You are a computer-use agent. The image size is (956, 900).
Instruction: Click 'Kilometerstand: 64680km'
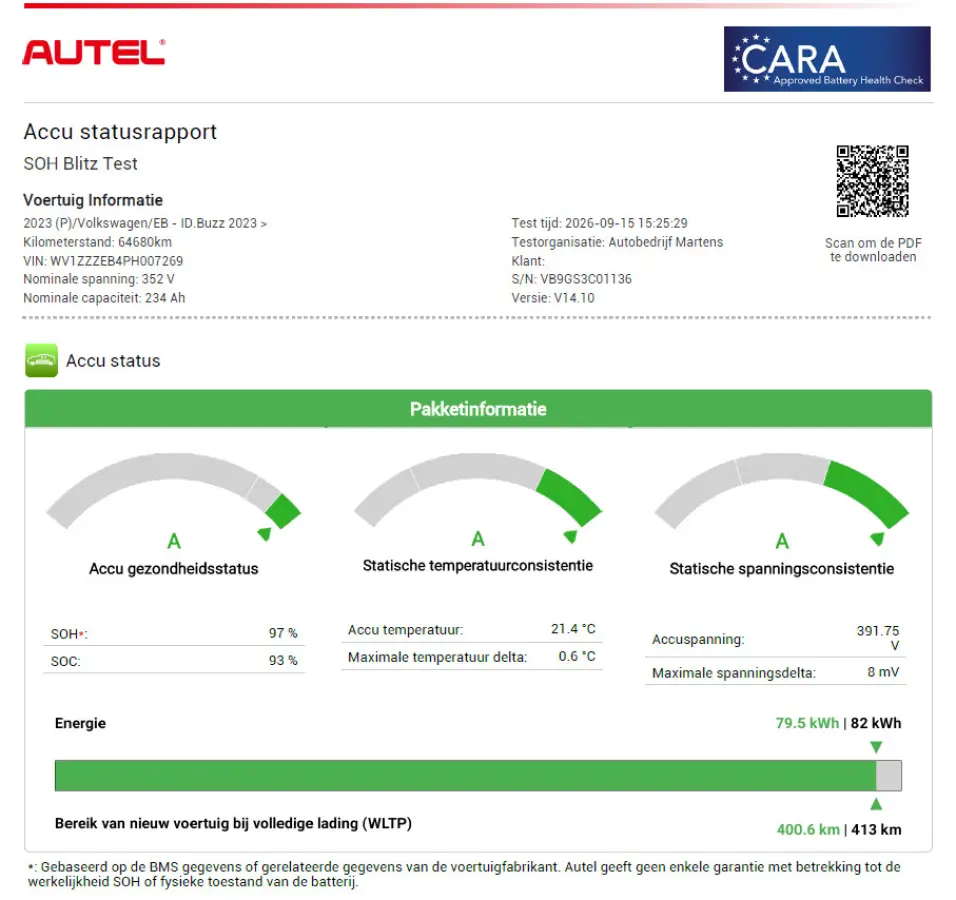[98, 242]
